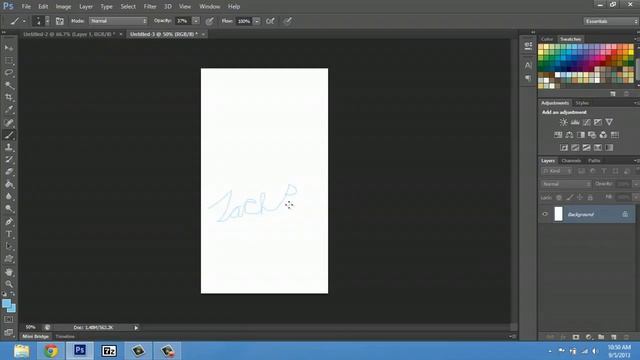The width and height of the screenshot is (640, 360).
Task: Open the Filter menu
Action: pyautogui.click(x=150, y=7)
